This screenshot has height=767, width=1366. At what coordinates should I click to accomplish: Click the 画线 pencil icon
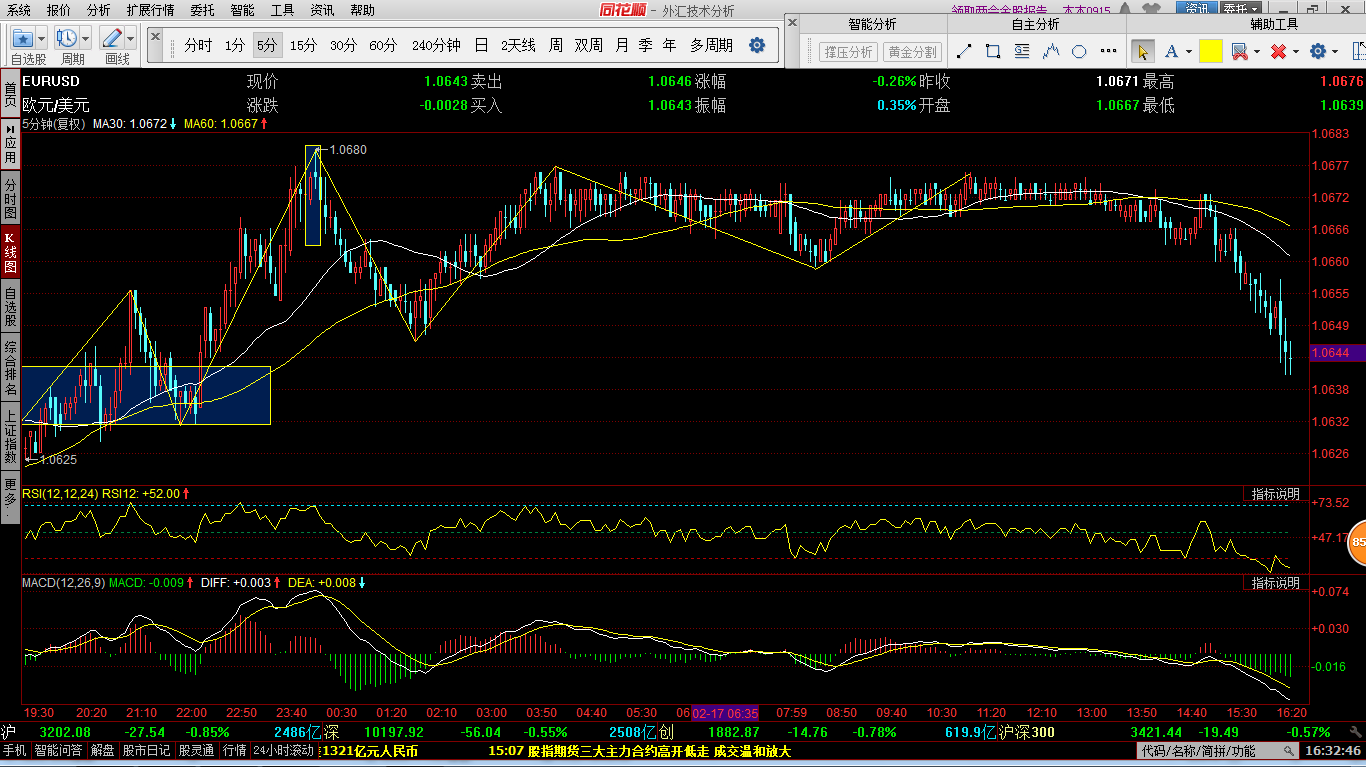pos(112,38)
